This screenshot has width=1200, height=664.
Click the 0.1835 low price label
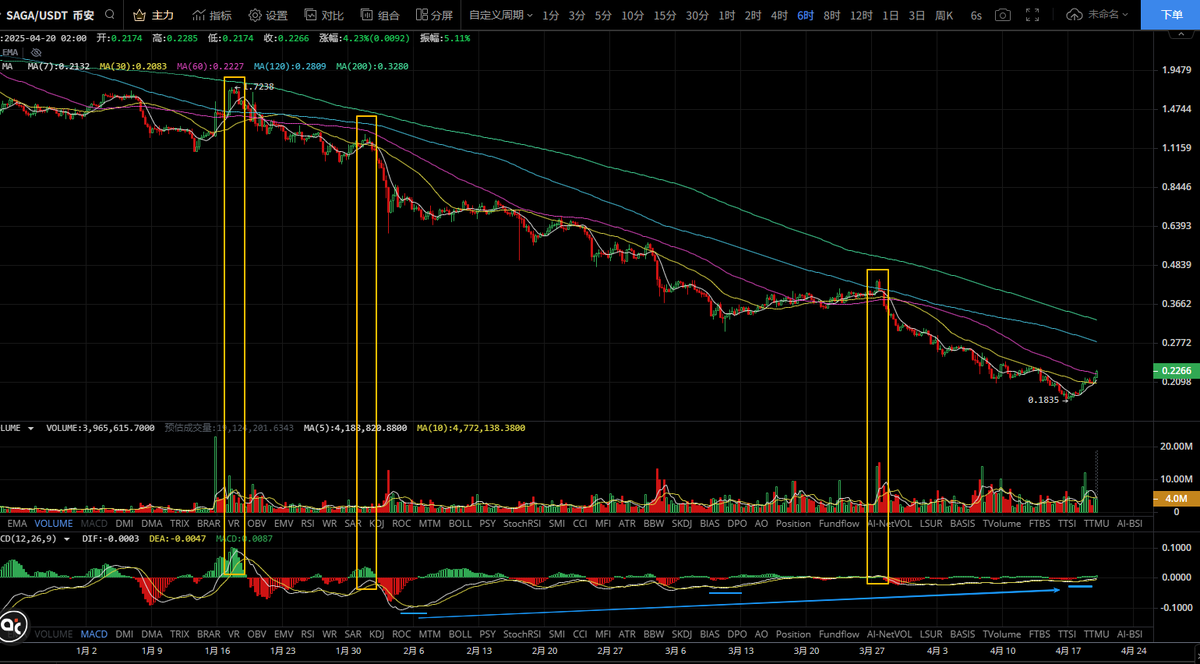point(1041,400)
